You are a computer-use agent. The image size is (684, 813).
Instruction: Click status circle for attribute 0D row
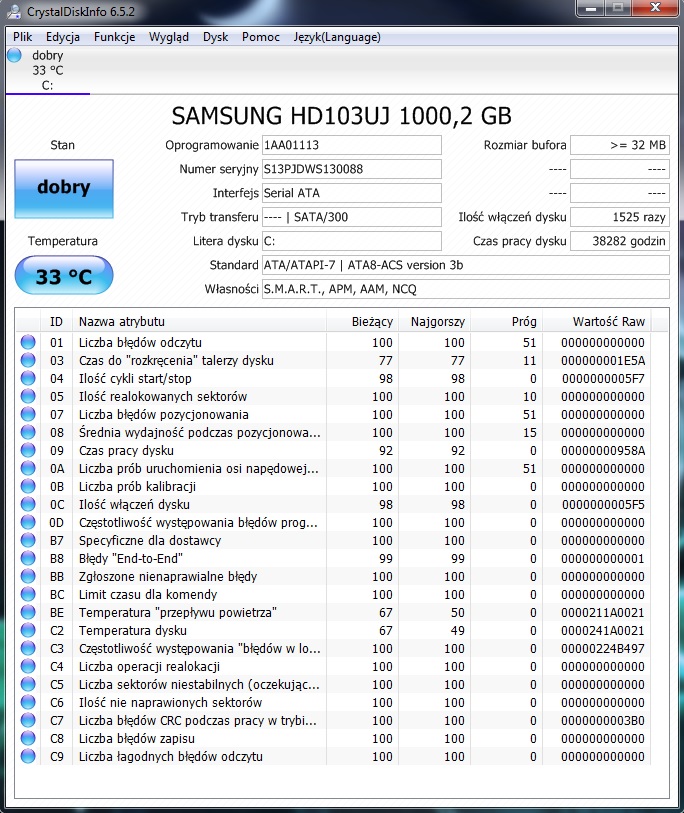coord(28,522)
